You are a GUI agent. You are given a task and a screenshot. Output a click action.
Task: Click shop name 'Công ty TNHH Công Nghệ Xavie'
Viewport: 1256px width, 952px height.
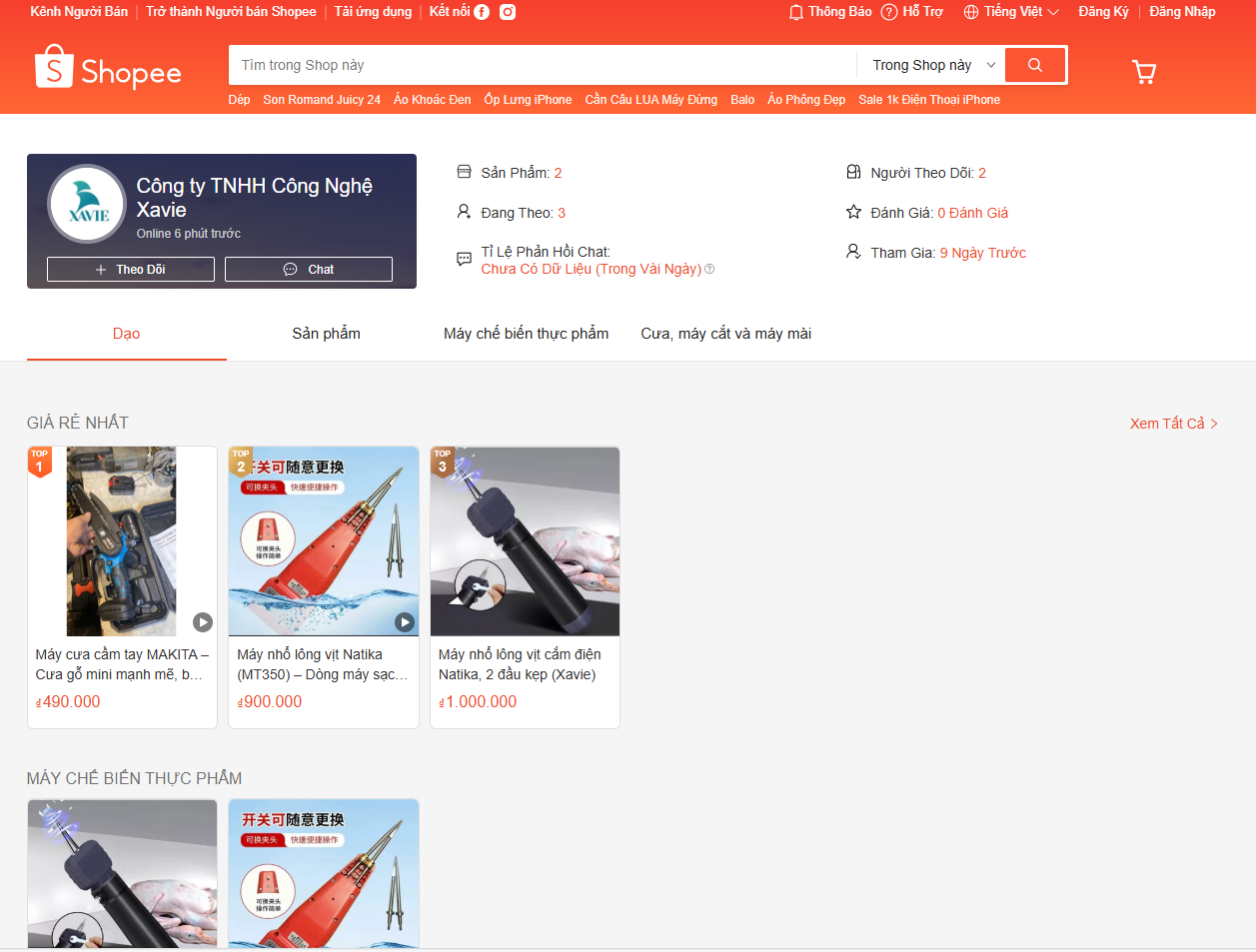pos(255,198)
